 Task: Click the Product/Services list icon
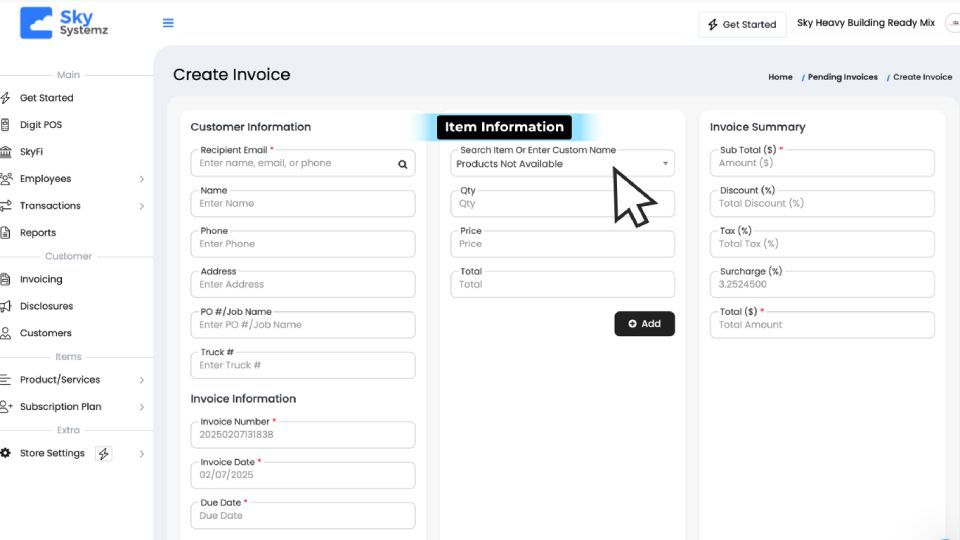[x=6, y=380]
